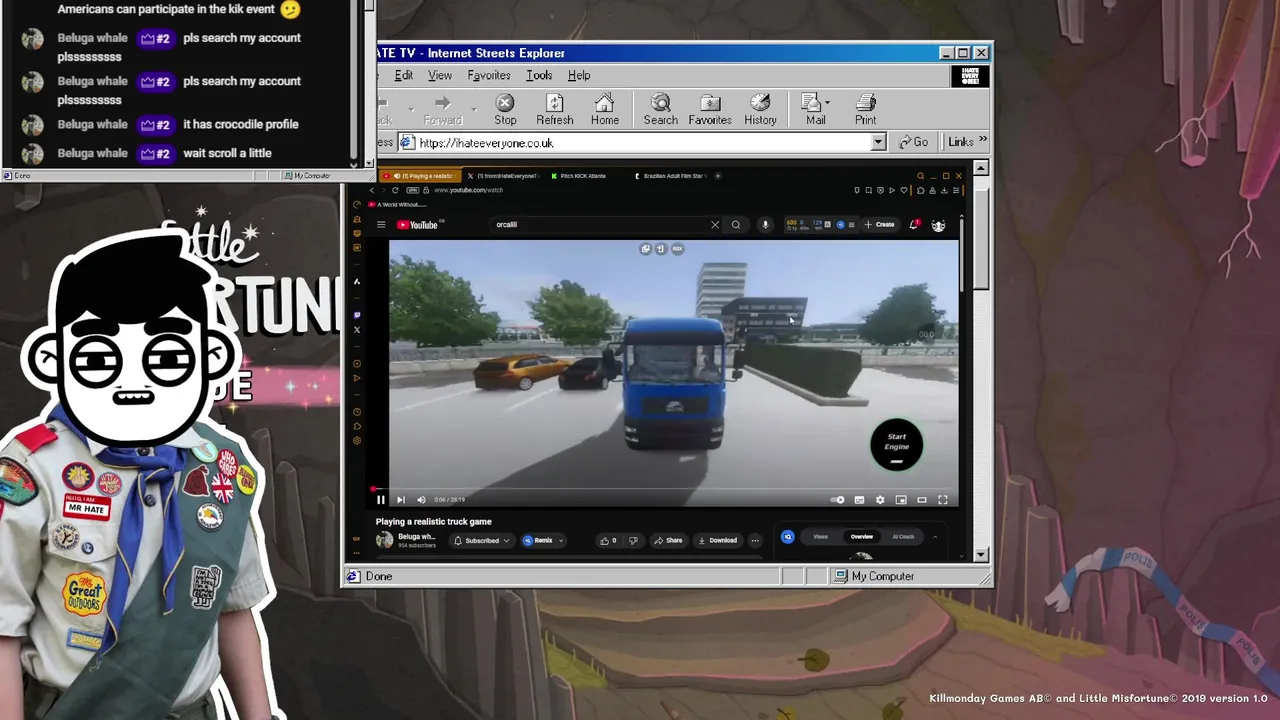
Task: Click the YouTube Create button
Action: coord(878,225)
